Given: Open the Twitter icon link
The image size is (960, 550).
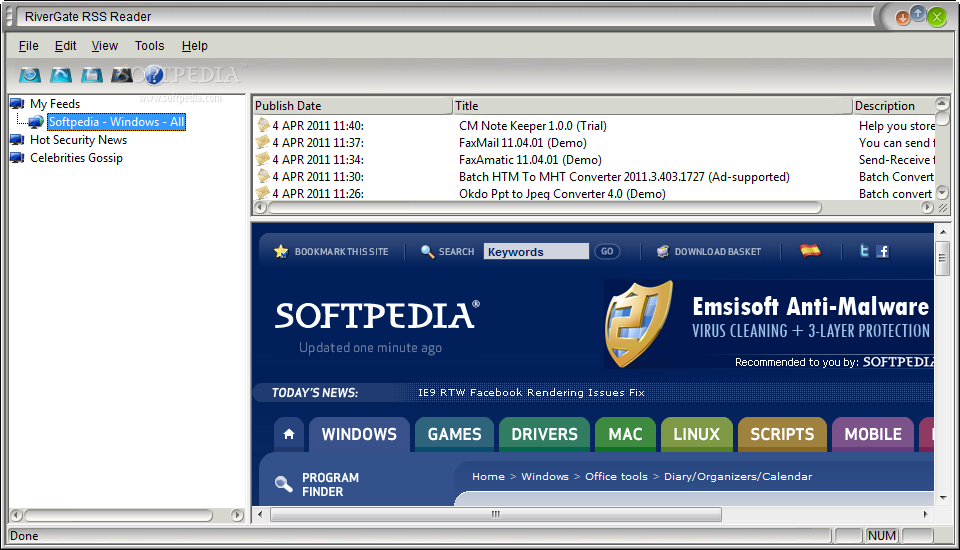Looking at the screenshot, I should pos(864,251).
